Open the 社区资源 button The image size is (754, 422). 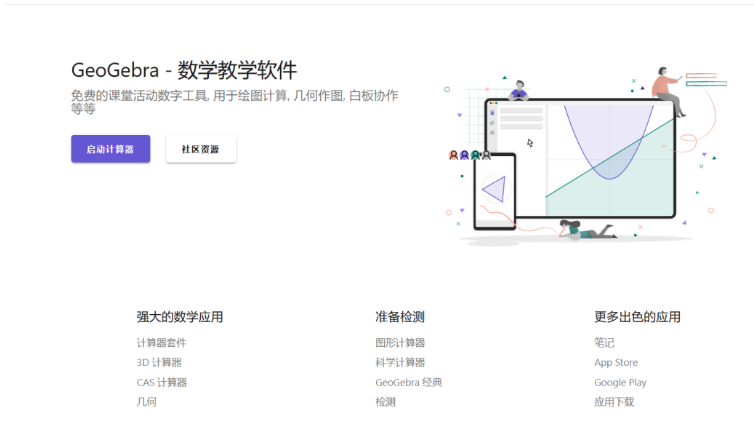[x=201, y=149]
